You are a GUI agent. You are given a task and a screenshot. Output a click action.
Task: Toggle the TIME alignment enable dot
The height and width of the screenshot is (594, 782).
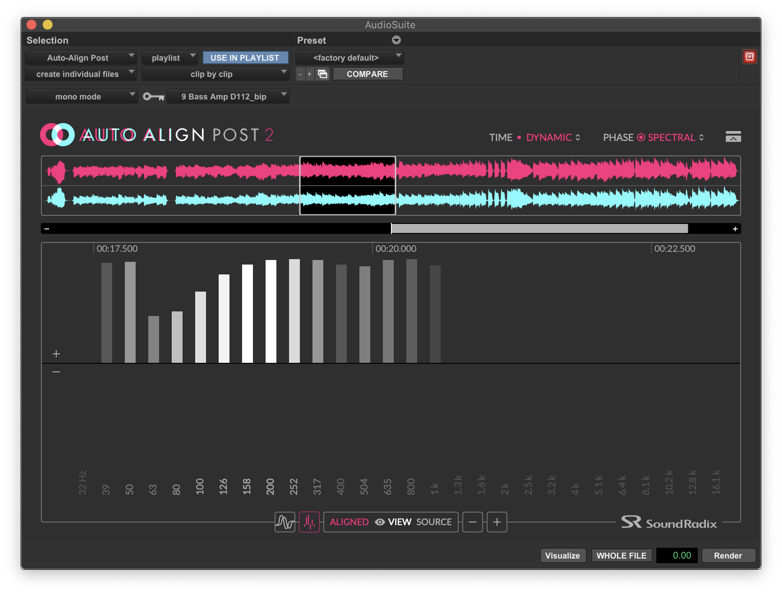[x=519, y=137]
